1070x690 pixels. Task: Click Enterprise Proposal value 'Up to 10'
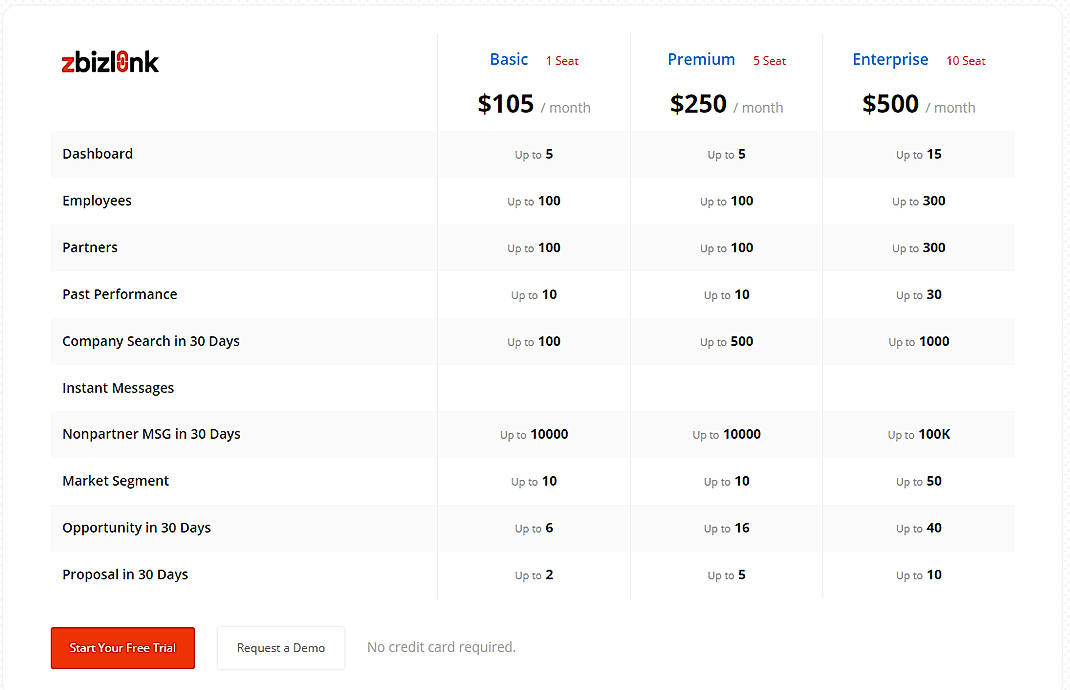tap(919, 575)
